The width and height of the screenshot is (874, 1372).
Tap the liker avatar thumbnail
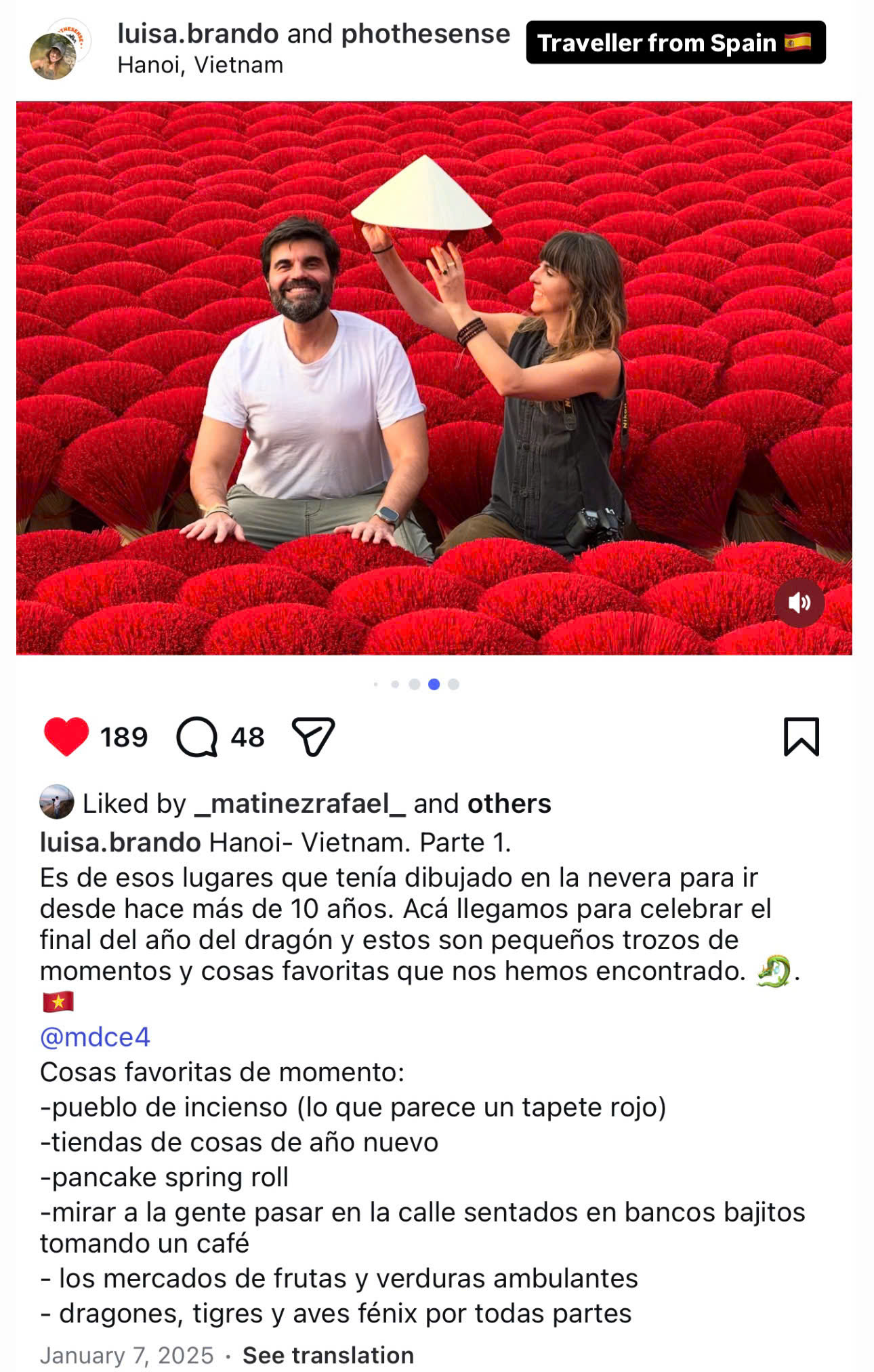click(57, 802)
